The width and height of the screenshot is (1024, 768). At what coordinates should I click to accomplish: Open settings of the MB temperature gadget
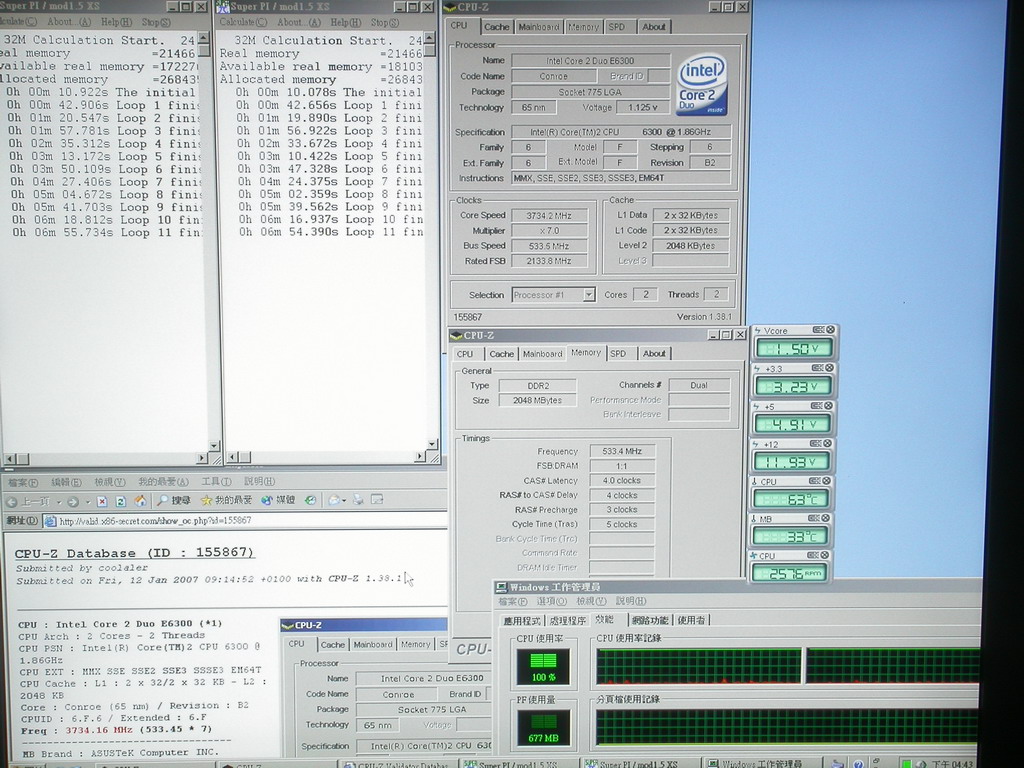[x=814, y=518]
